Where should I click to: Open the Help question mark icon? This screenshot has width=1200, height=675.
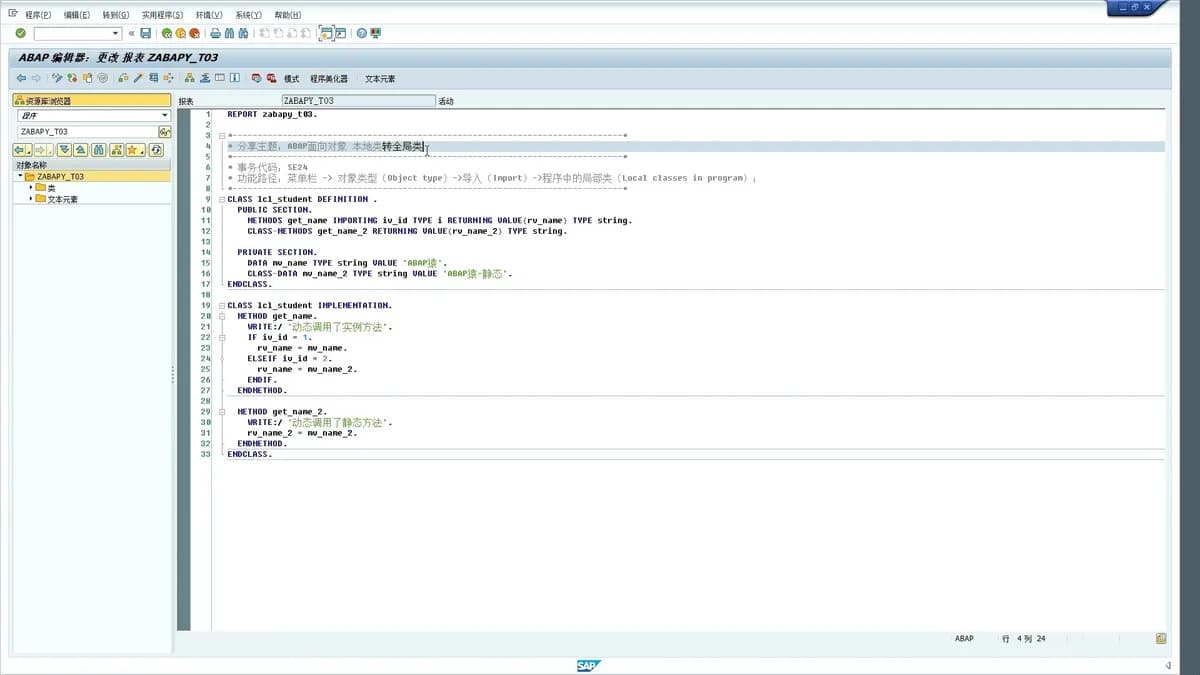[x=361, y=33]
